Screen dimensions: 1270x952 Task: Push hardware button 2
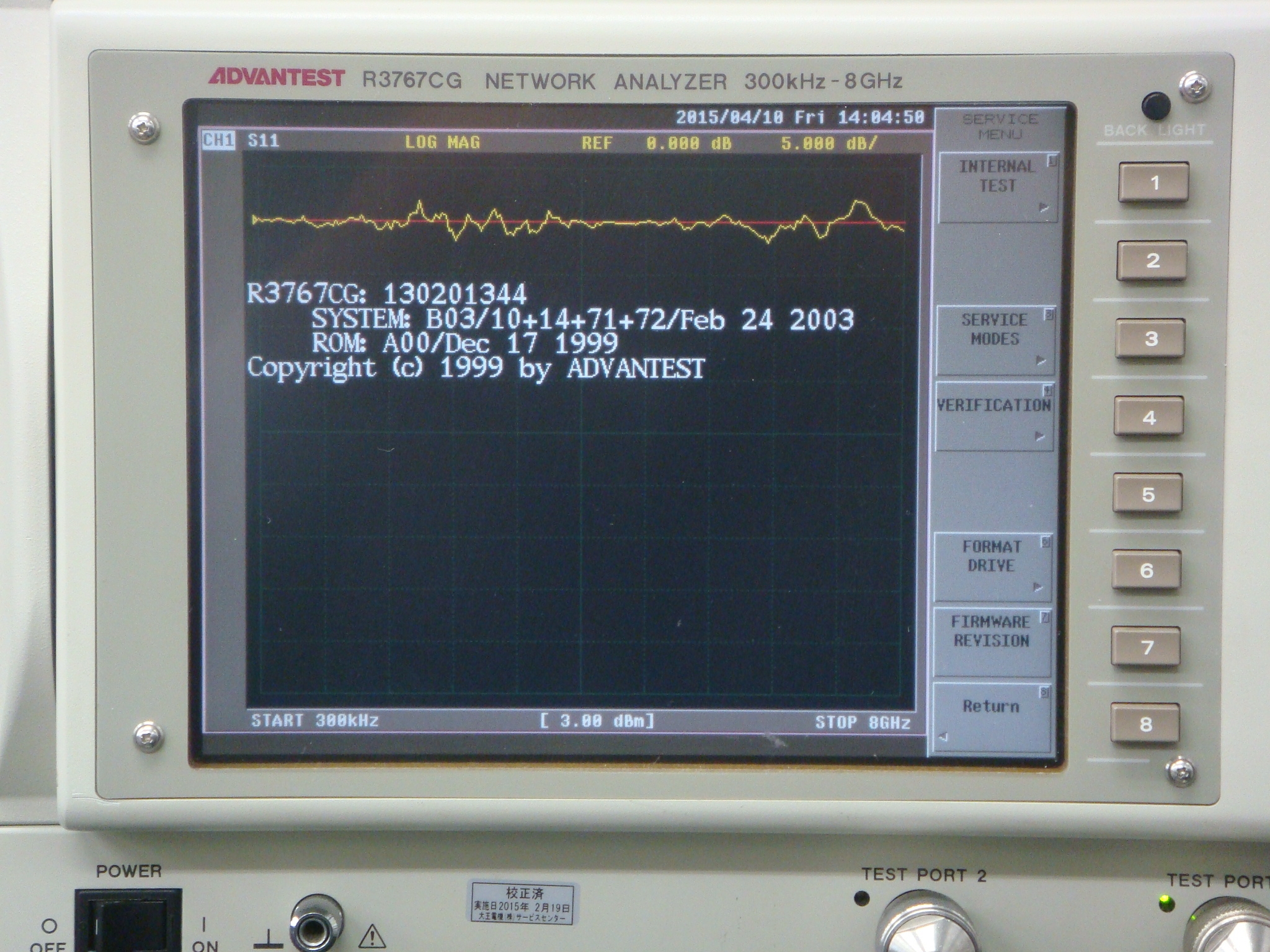tap(1152, 260)
